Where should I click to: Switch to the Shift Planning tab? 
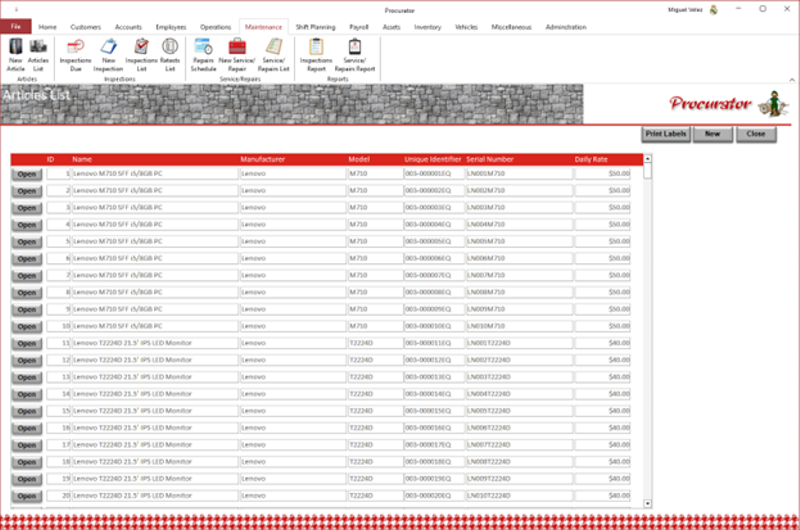(x=315, y=27)
